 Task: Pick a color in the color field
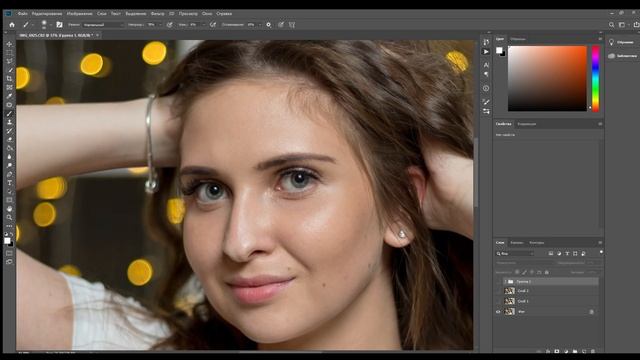point(547,78)
